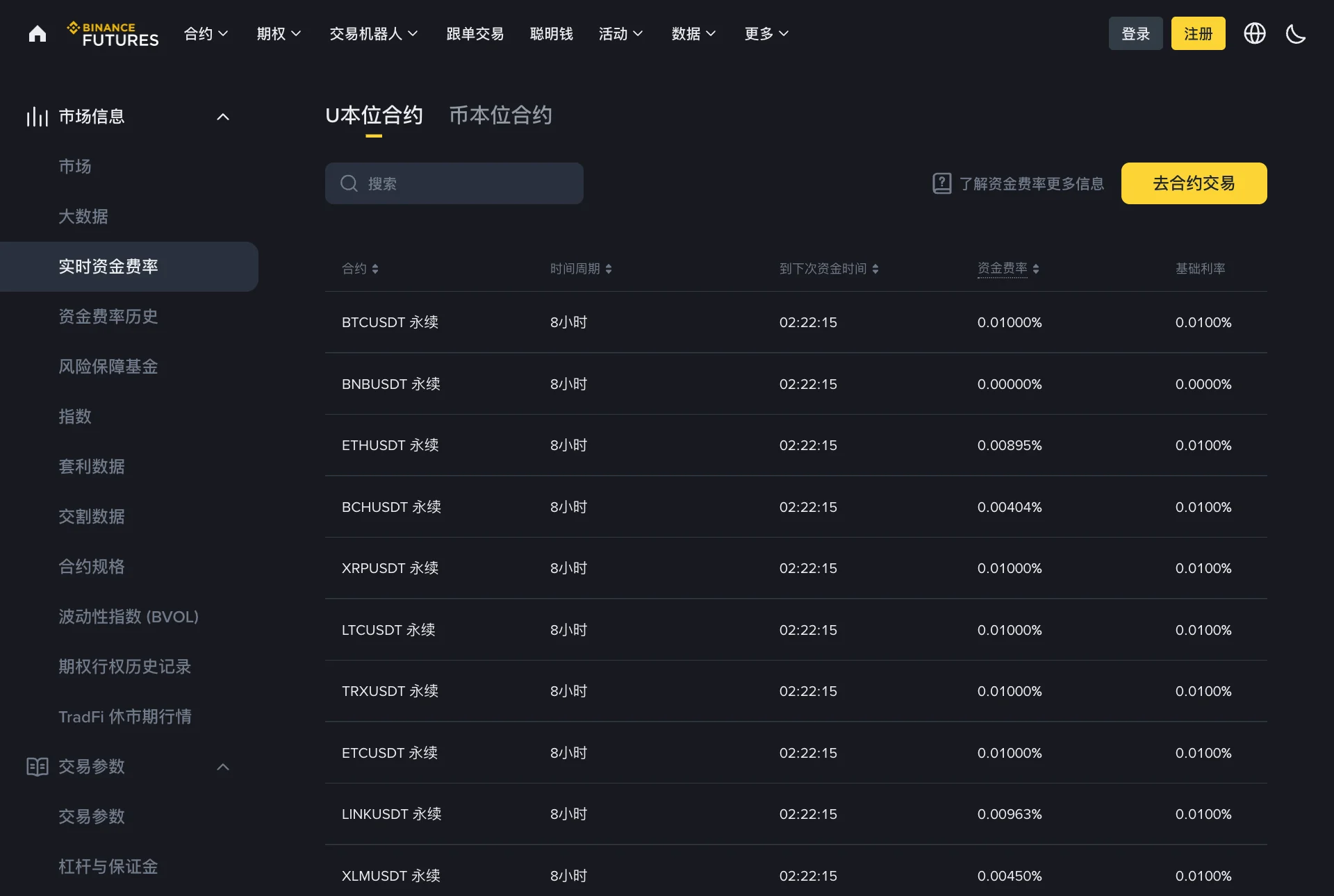
Task: Open 交割数据 in the sidebar
Action: tap(92, 517)
